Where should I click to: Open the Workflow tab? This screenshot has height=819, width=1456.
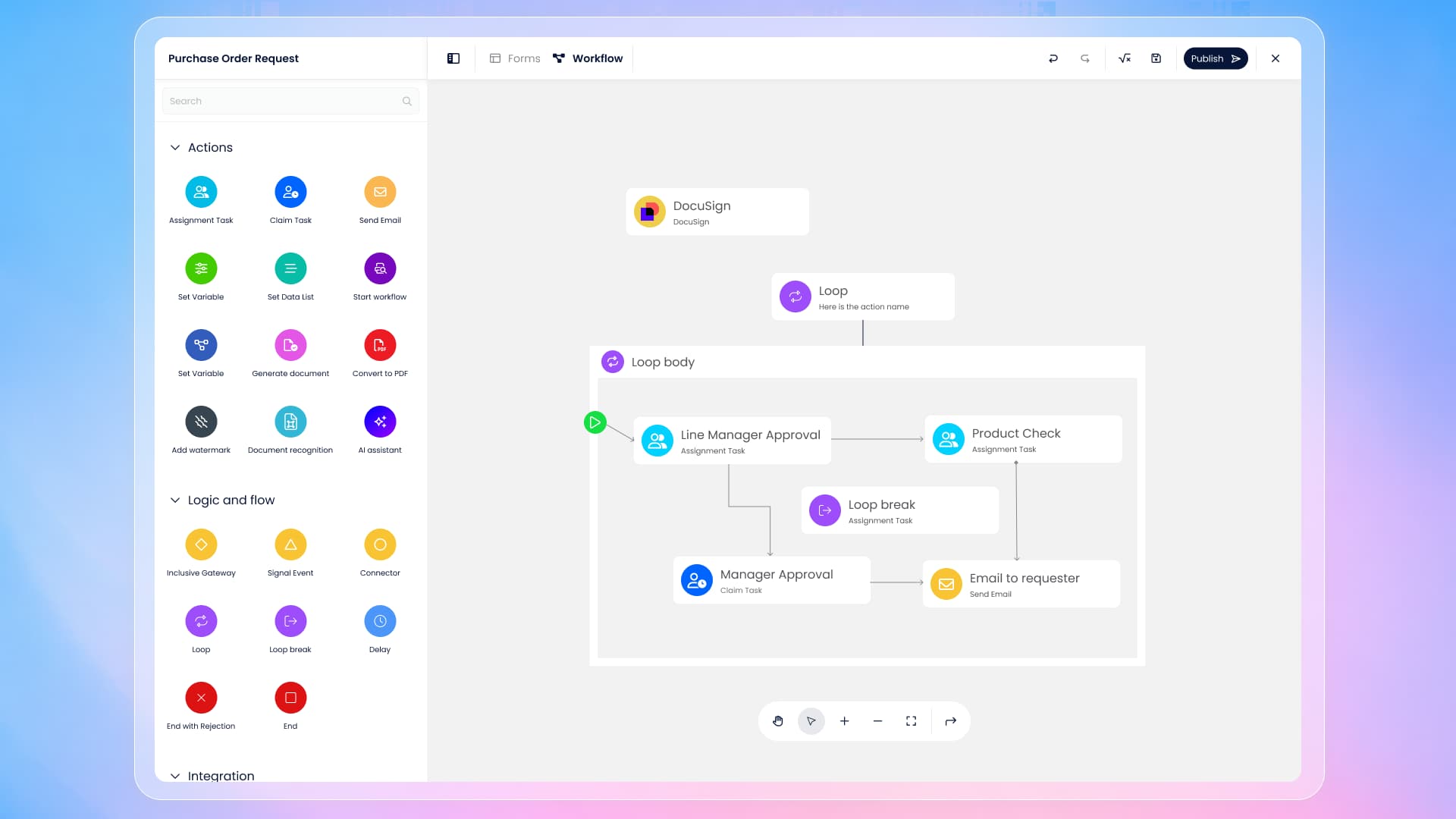[588, 58]
